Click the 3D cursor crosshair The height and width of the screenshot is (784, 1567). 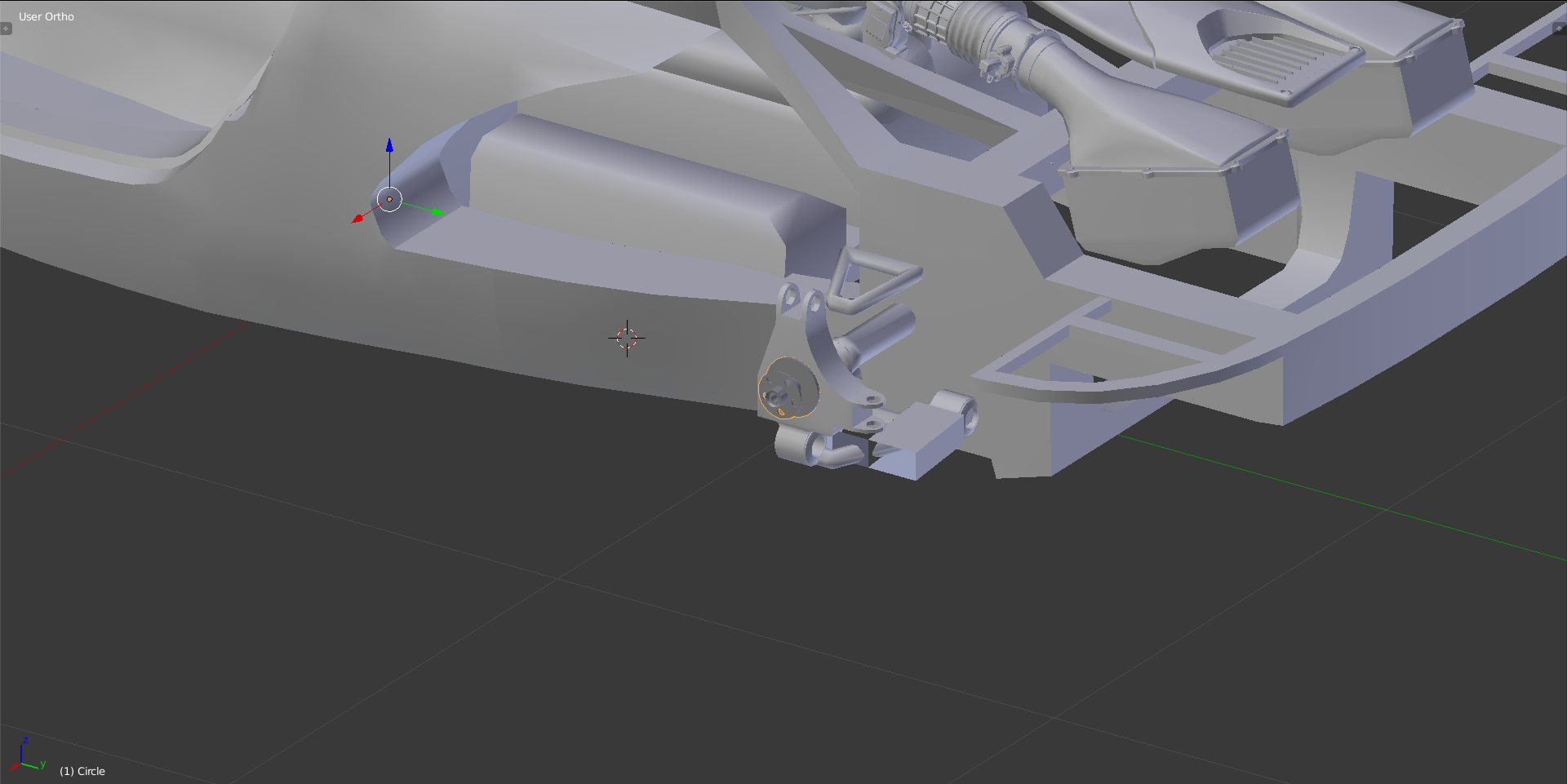point(627,338)
